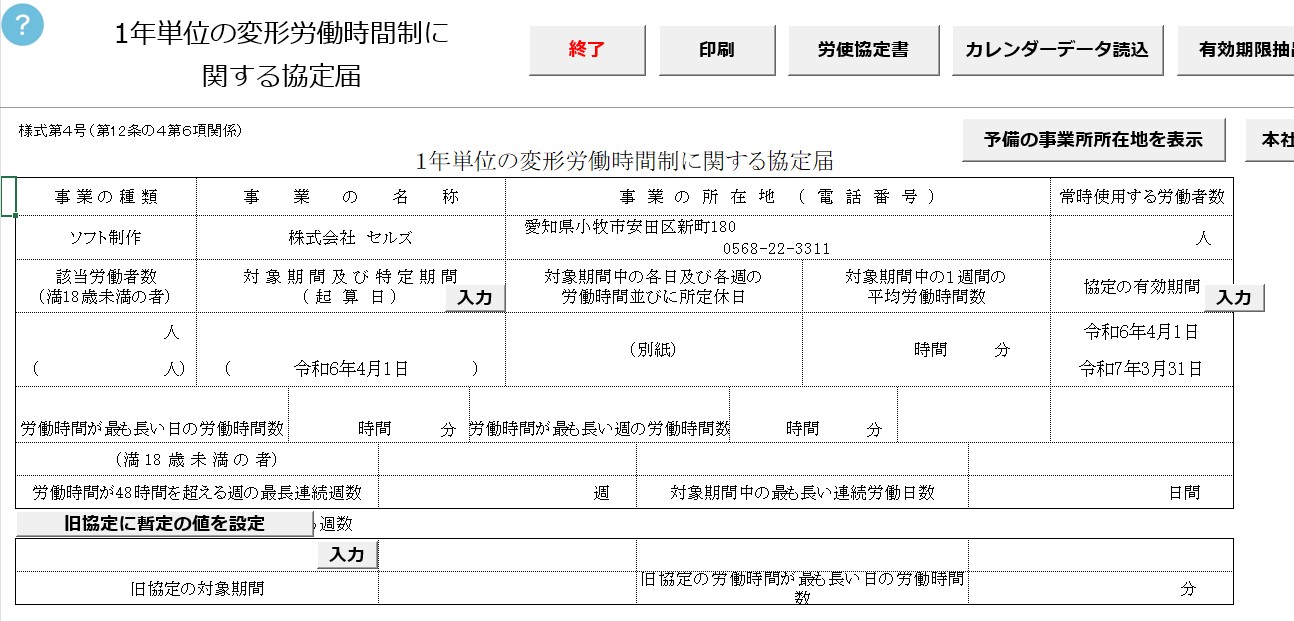The height and width of the screenshot is (621, 1294).
Task: Click the 分 value cell in old agreement row
Action: [x=1101, y=588]
